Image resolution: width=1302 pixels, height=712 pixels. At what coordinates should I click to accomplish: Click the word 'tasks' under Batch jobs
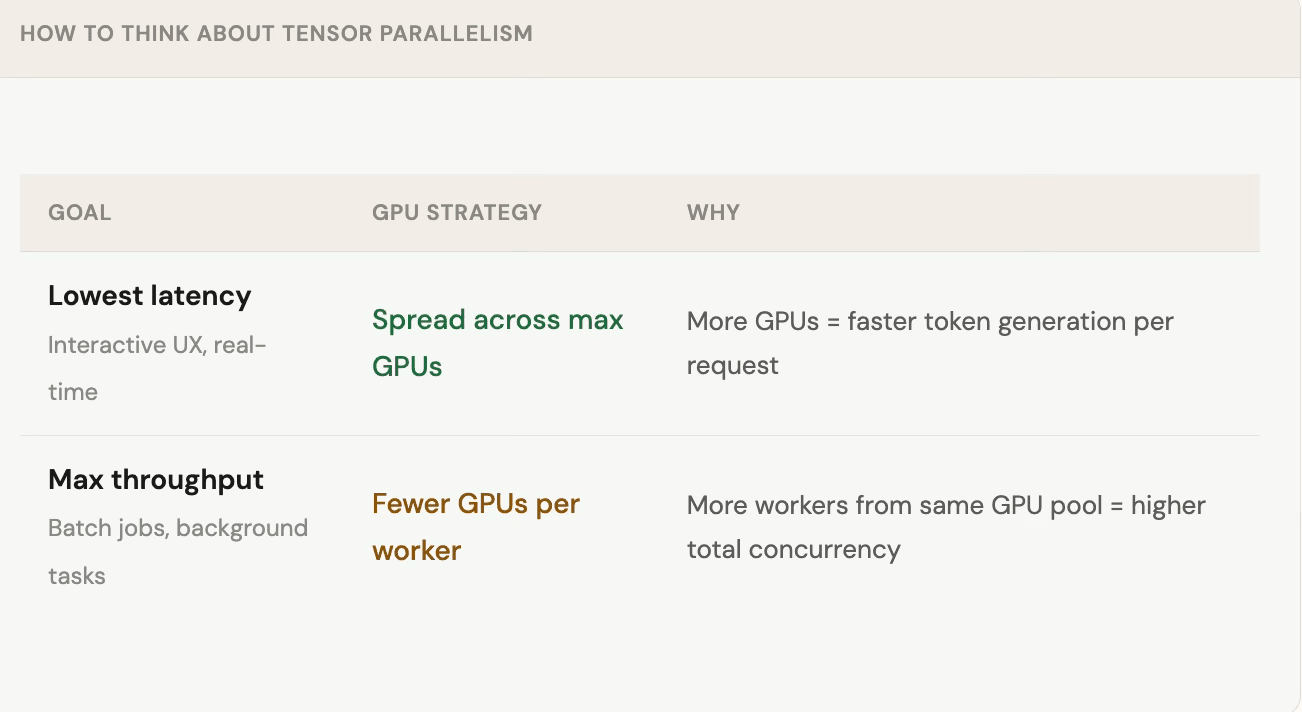coord(76,576)
